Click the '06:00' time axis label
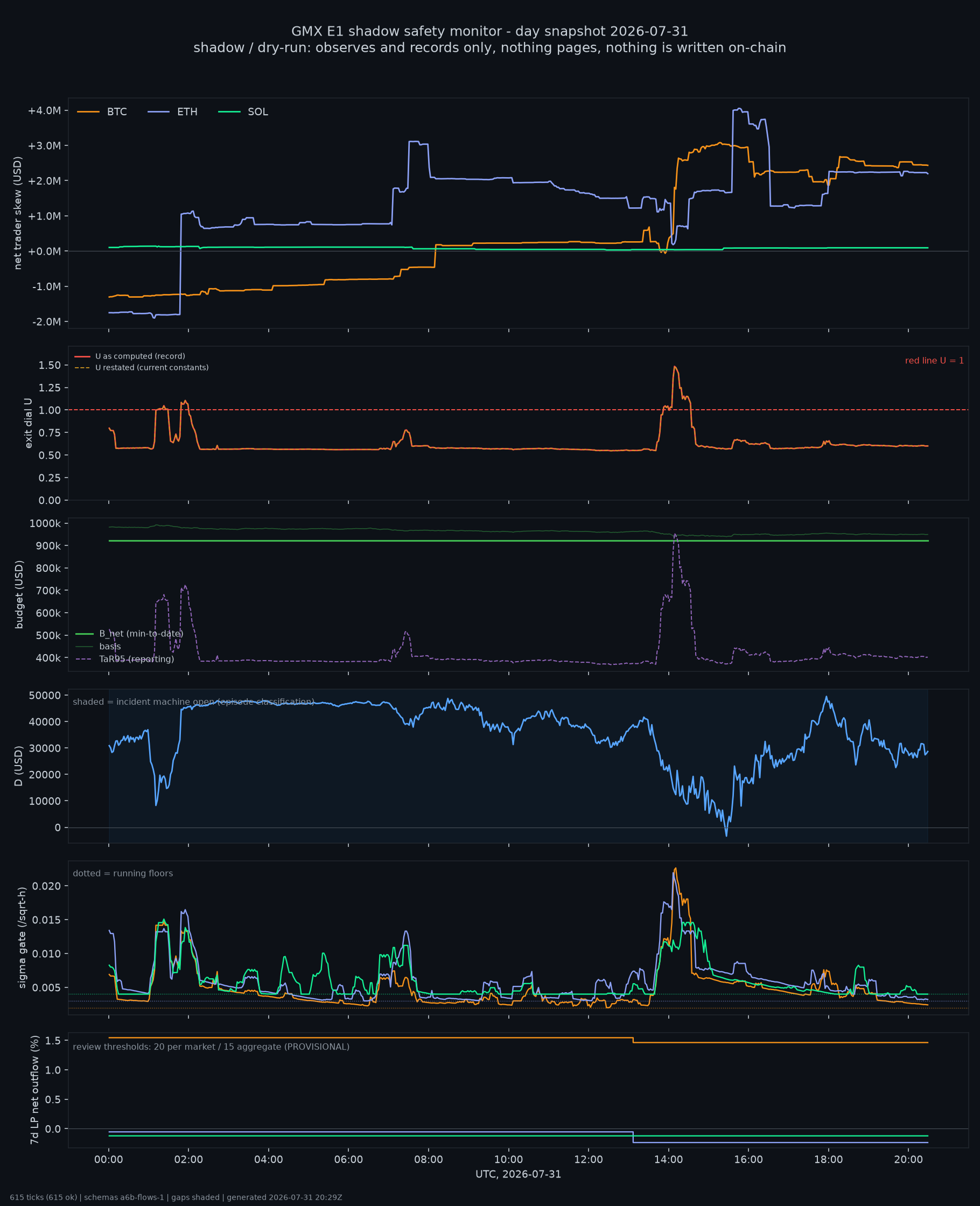 348,1160
